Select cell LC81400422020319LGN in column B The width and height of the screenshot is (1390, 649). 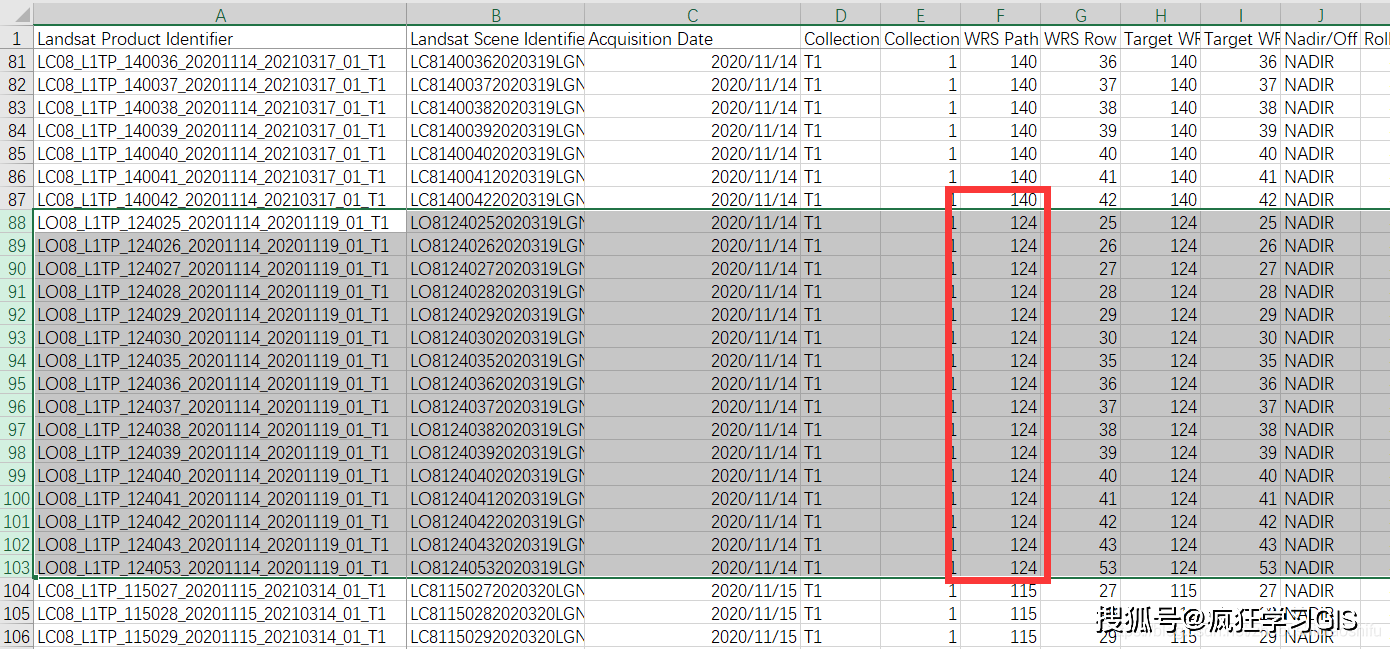coord(495,199)
